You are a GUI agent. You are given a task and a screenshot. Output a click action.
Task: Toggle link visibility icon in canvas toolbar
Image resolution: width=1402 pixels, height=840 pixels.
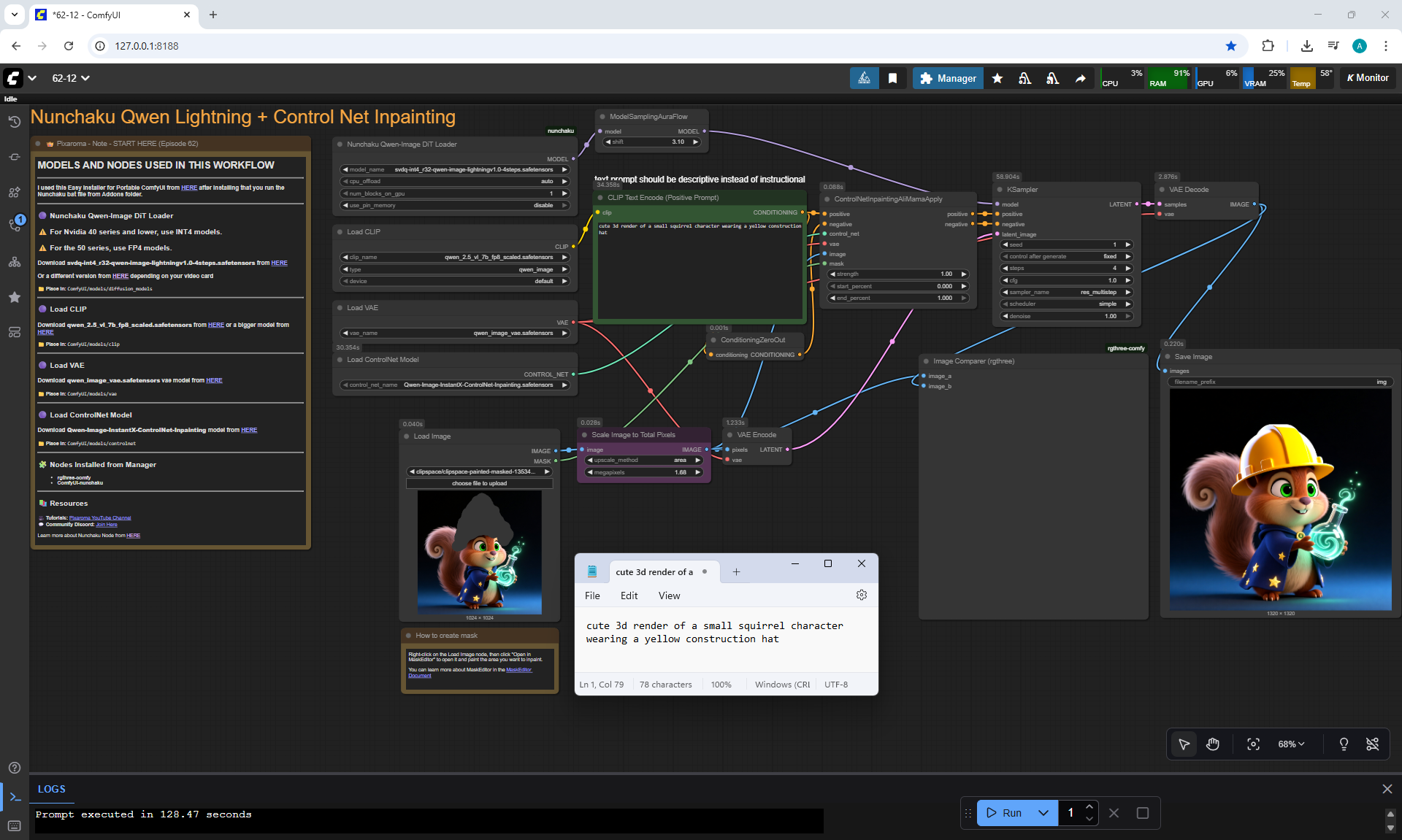[1372, 744]
